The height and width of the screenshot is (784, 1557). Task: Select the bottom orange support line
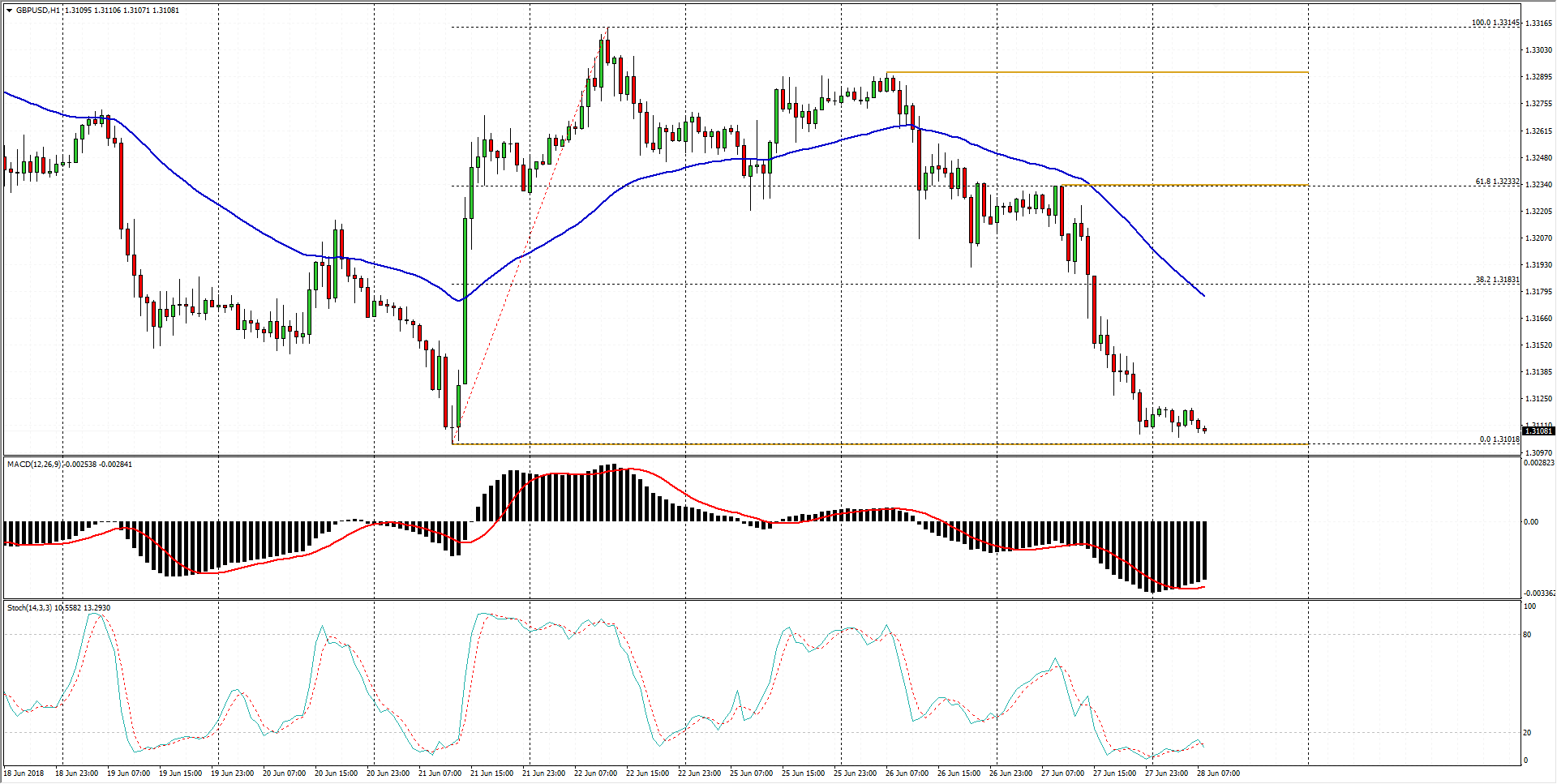[x=811, y=444]
